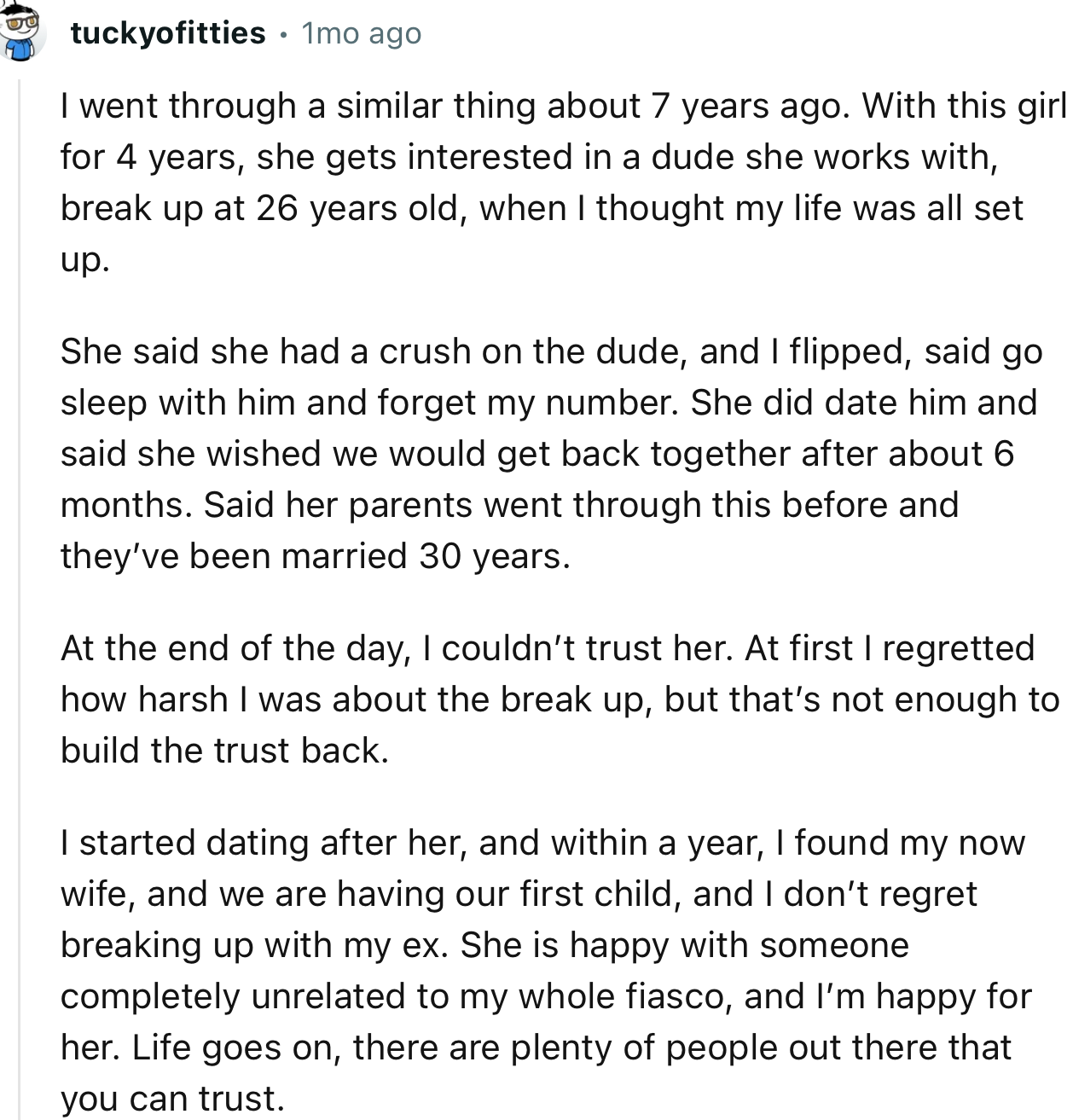Click the final line 'you can trust.'

171,1099
